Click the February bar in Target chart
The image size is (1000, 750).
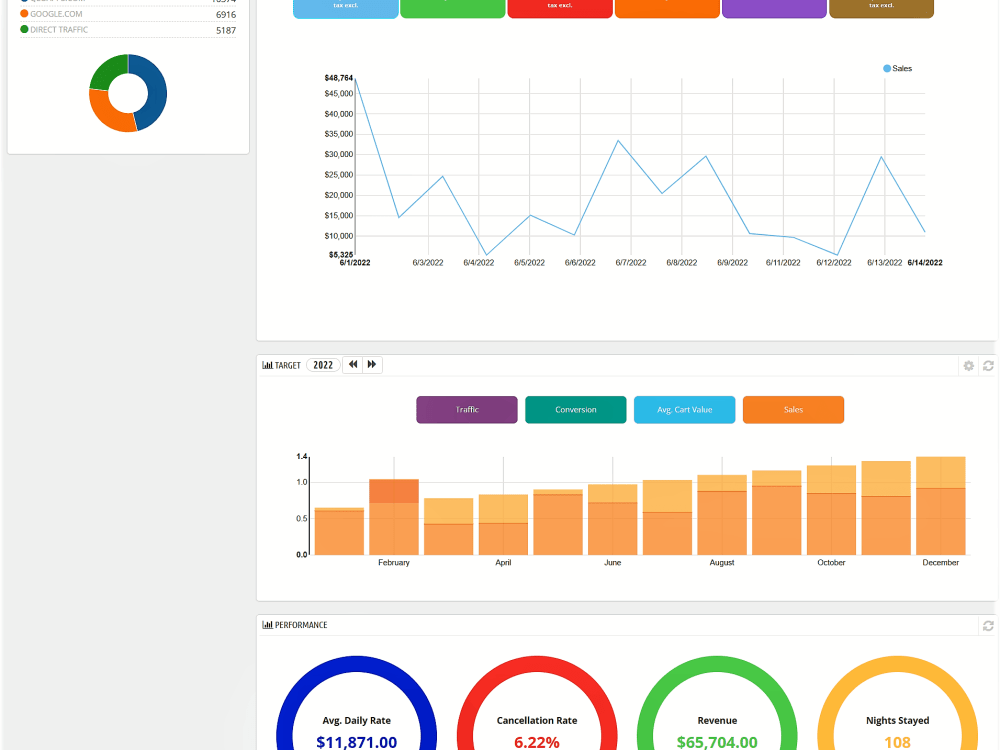click(x=394, y=517)
